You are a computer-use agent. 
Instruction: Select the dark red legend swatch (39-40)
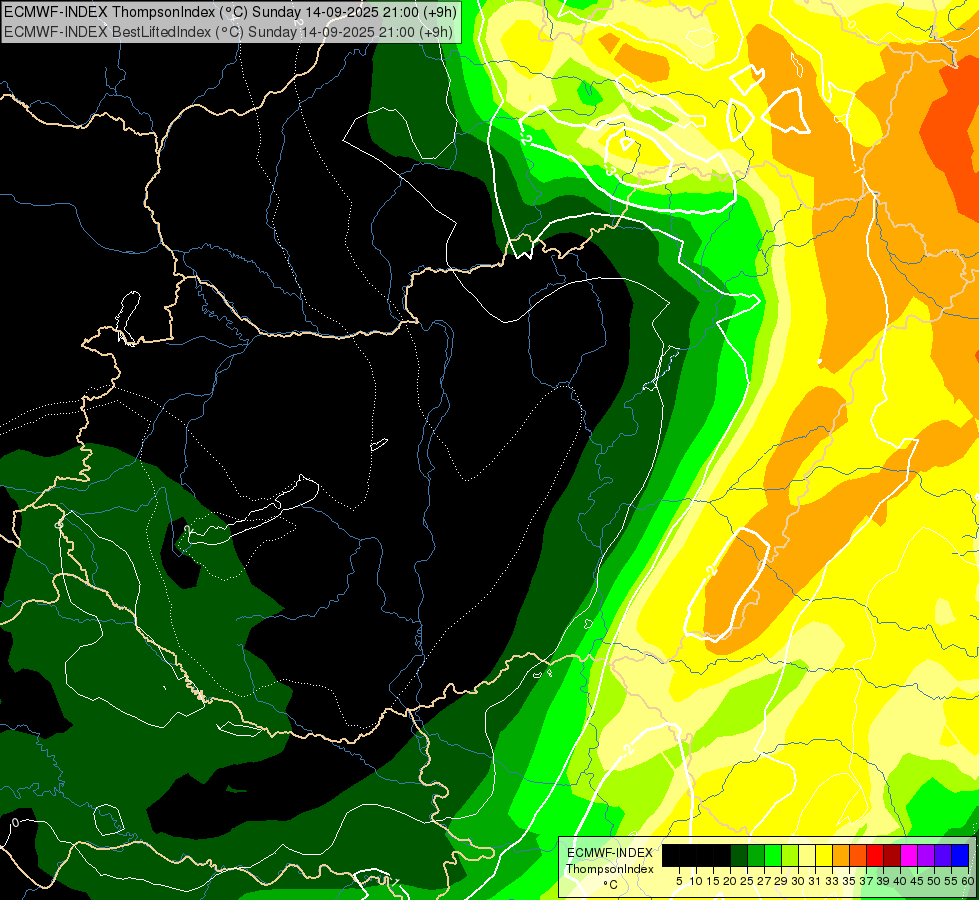click(x=892, y=855)
